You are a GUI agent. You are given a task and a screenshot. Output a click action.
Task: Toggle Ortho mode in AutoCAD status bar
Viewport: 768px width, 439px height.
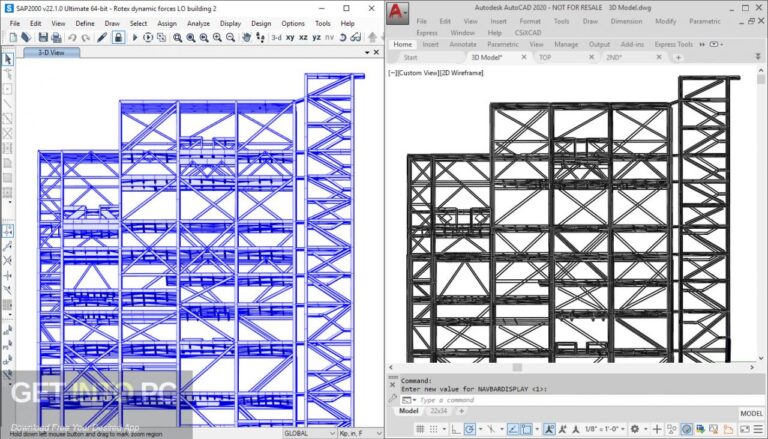456,429
